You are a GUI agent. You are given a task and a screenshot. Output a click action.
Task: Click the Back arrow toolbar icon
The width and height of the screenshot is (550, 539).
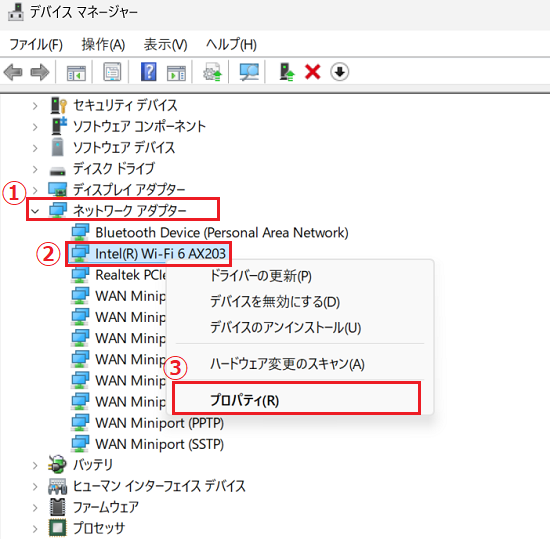13,72
